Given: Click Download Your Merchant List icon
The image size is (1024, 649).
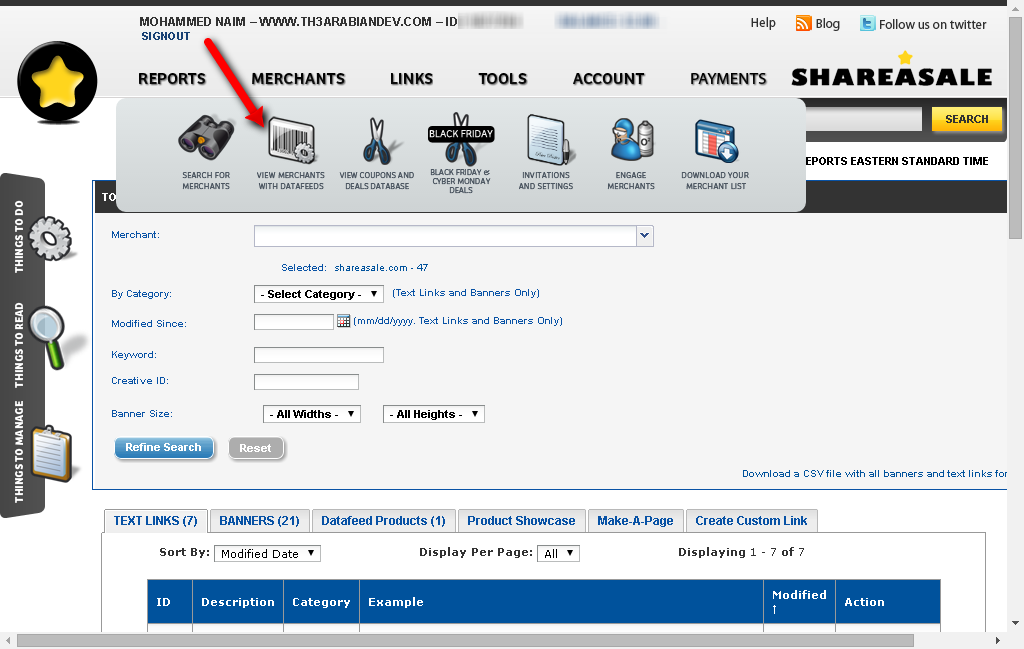Looking at the screenshot, I should [x=715, y=142].
